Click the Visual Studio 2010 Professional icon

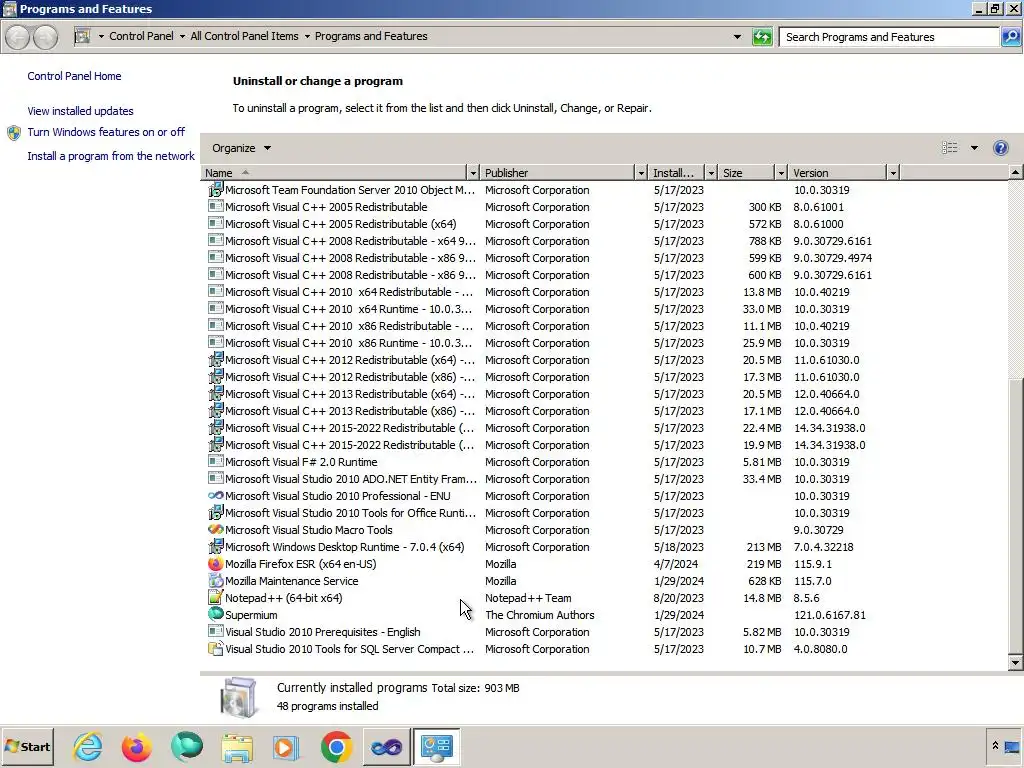(215, 496)
